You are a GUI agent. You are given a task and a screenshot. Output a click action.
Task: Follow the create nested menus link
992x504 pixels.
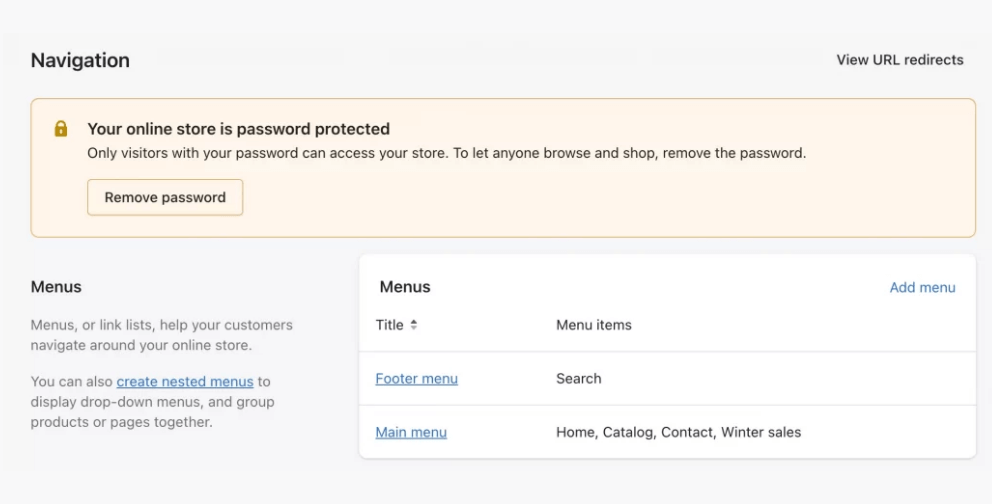(185, 381)
